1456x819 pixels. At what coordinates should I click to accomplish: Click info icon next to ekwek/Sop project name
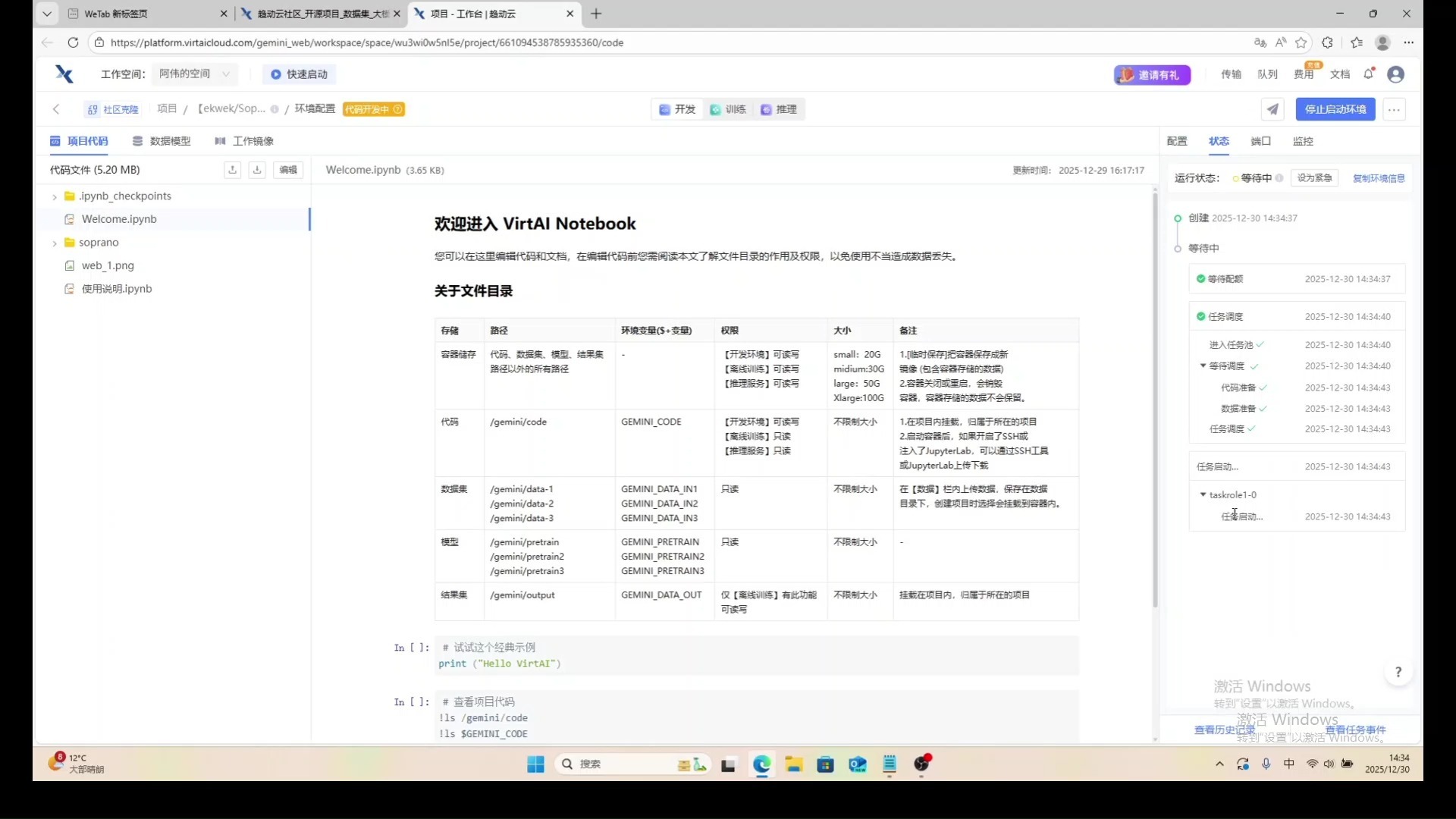275,109
